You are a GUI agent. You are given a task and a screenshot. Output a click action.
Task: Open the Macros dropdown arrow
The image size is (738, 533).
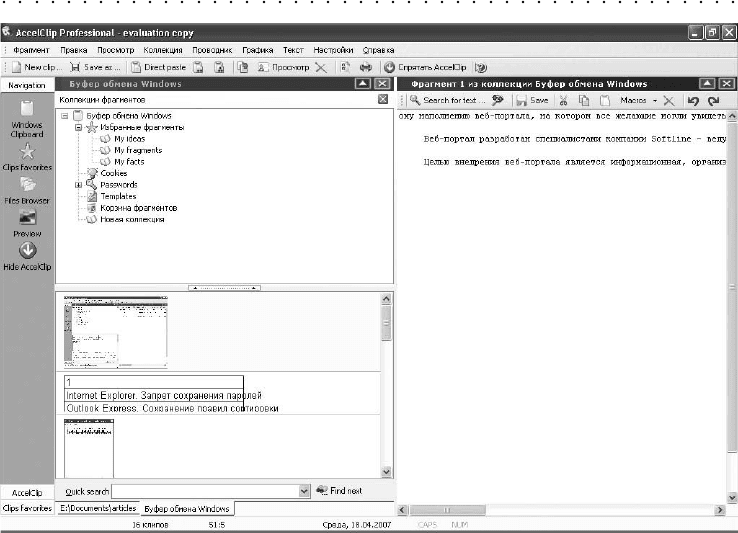click(x=655, y=101)
